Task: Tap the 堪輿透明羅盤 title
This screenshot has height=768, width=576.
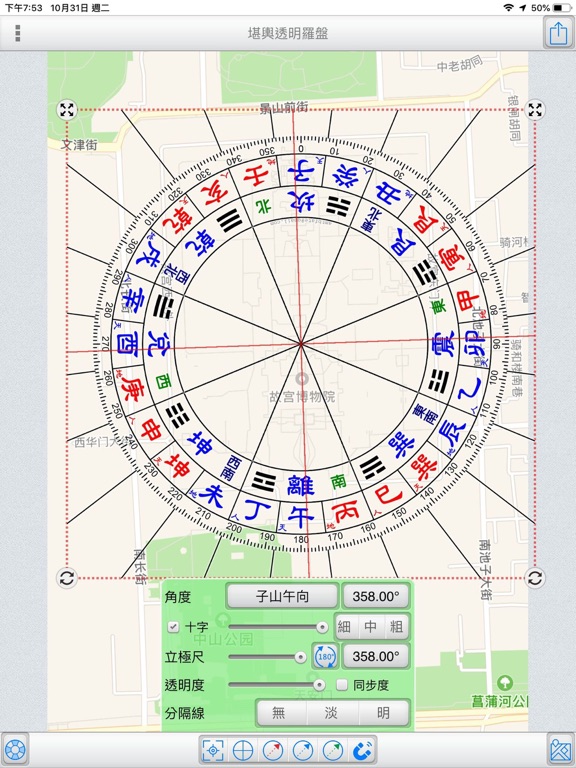Action: pos(288,33)
